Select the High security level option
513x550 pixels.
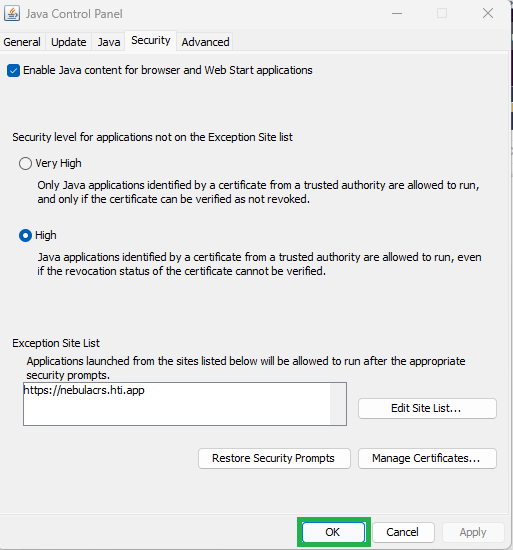point(25,235)
